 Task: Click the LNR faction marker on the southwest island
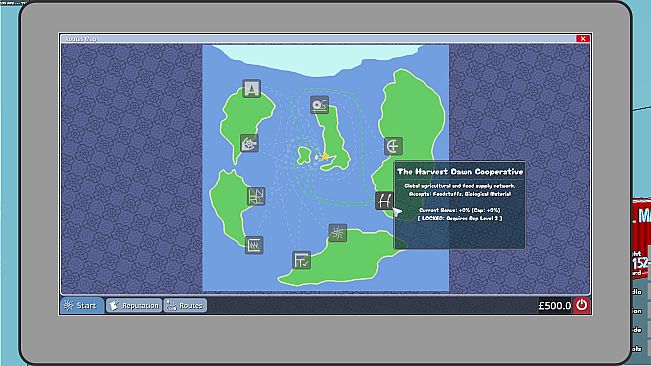tap(256, 196)
